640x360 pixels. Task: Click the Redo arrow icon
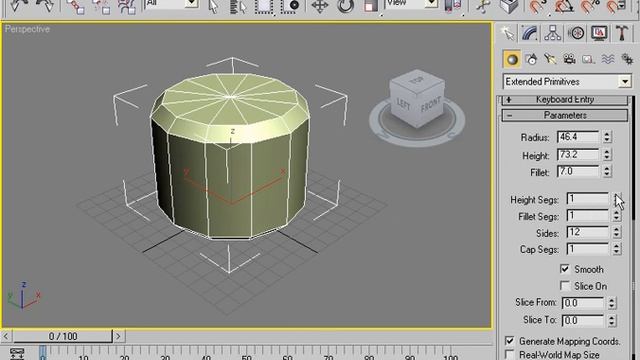(44, 6)
